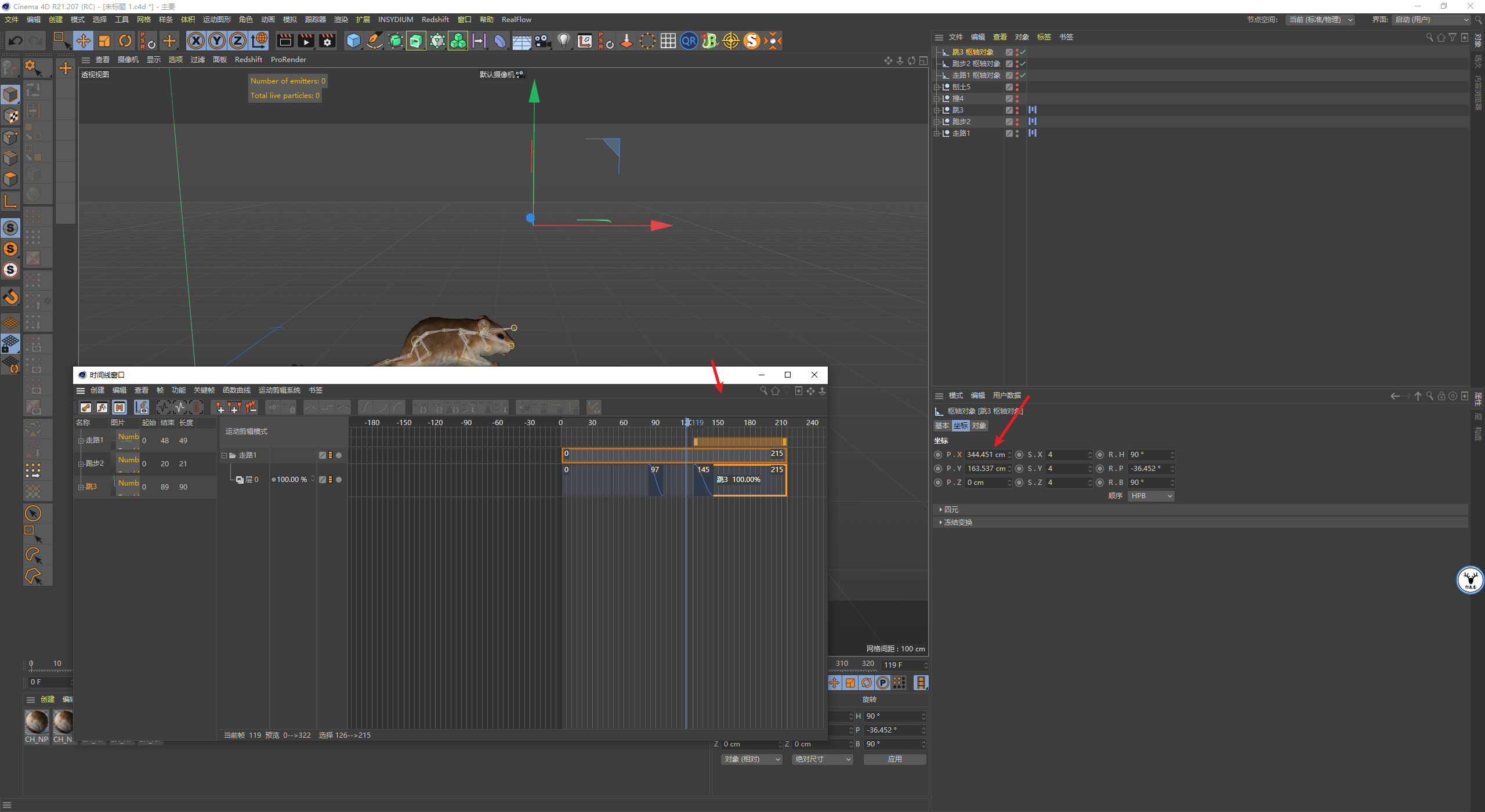Select the Rotate tool icon
This screenshot has width=1485, height=812.
pos(125,41)
